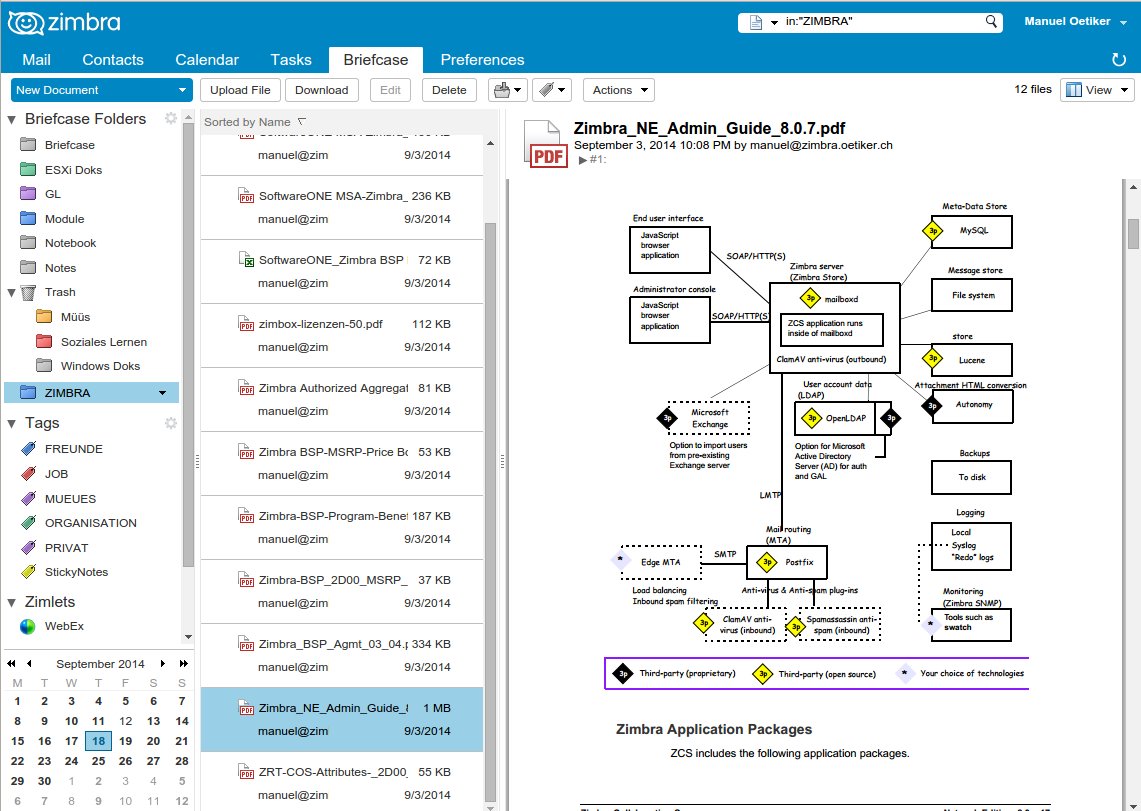Open the View dropdown
This screenshot has width=1141, height=811.
1097,90
